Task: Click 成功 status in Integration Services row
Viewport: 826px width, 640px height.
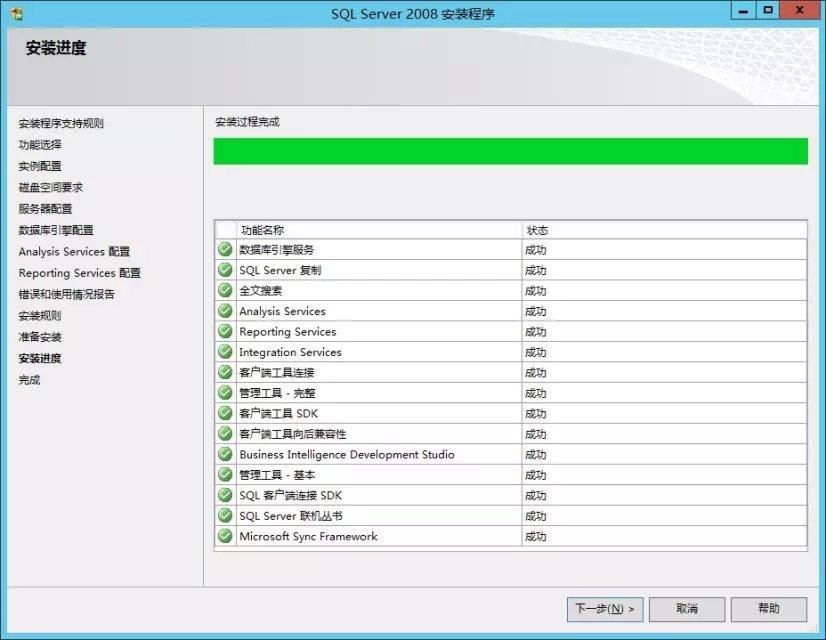Action: click(536, 352)
